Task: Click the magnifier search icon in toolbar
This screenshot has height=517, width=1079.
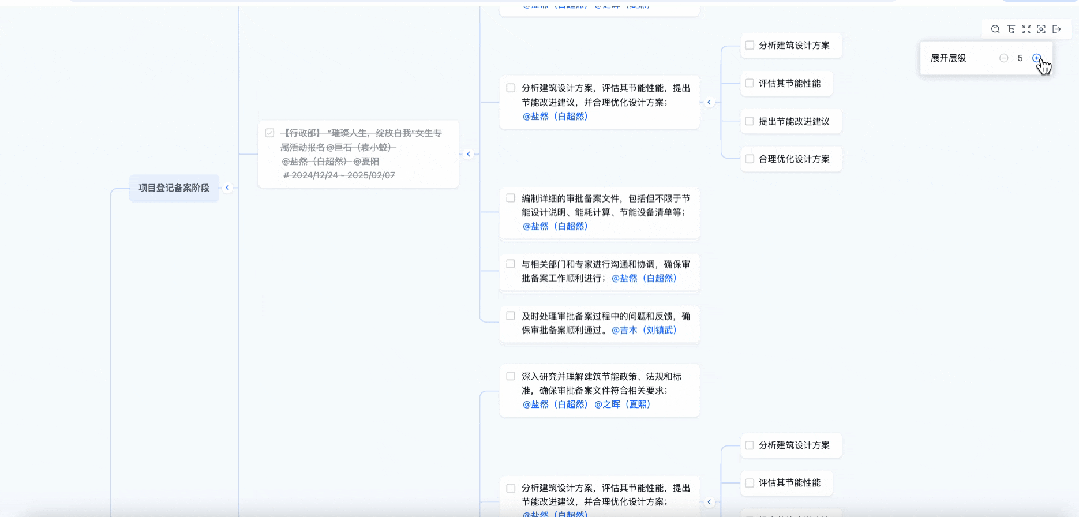Action: click(995, 29)
